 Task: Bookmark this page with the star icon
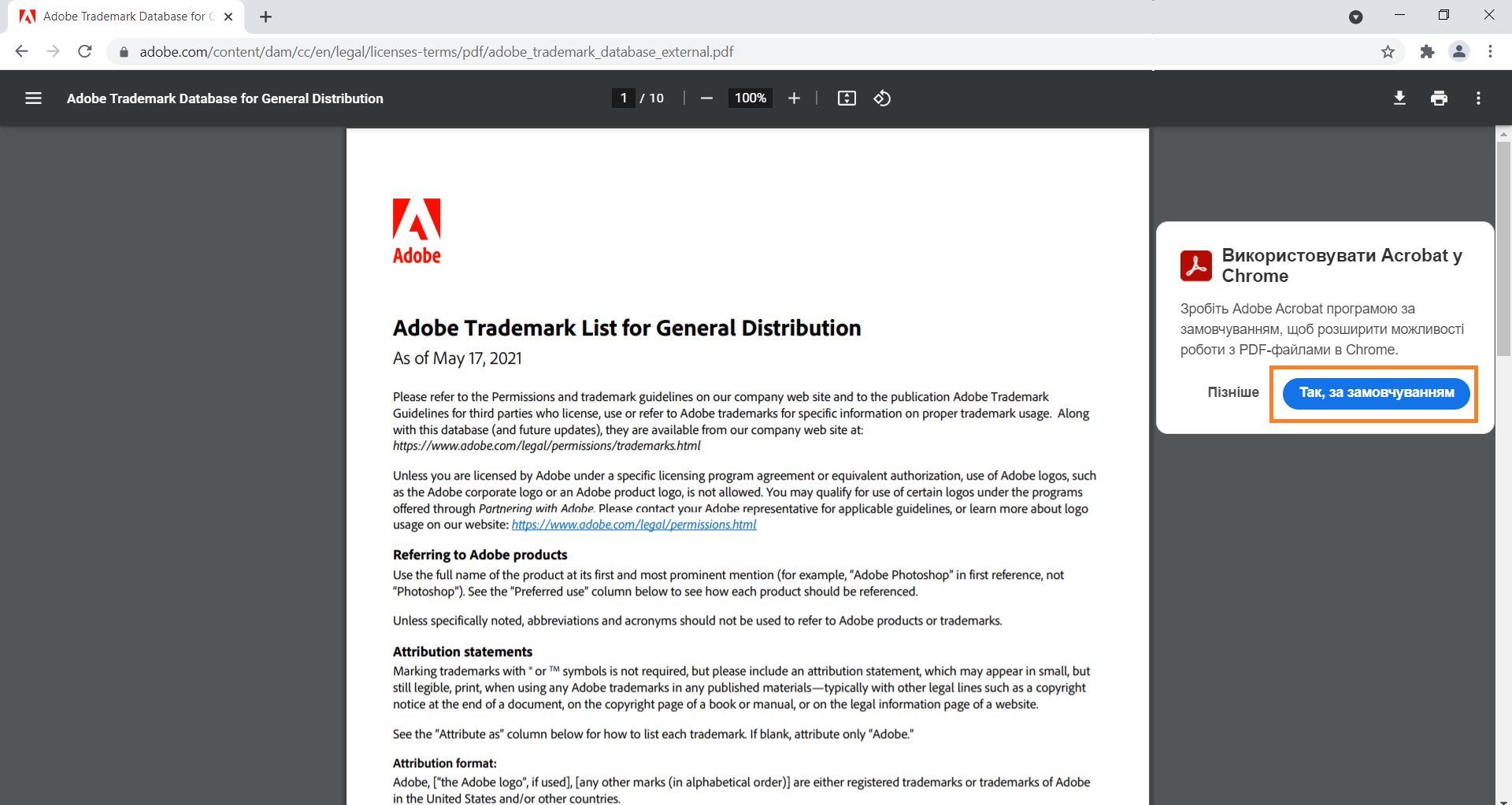pos(1388,52)
